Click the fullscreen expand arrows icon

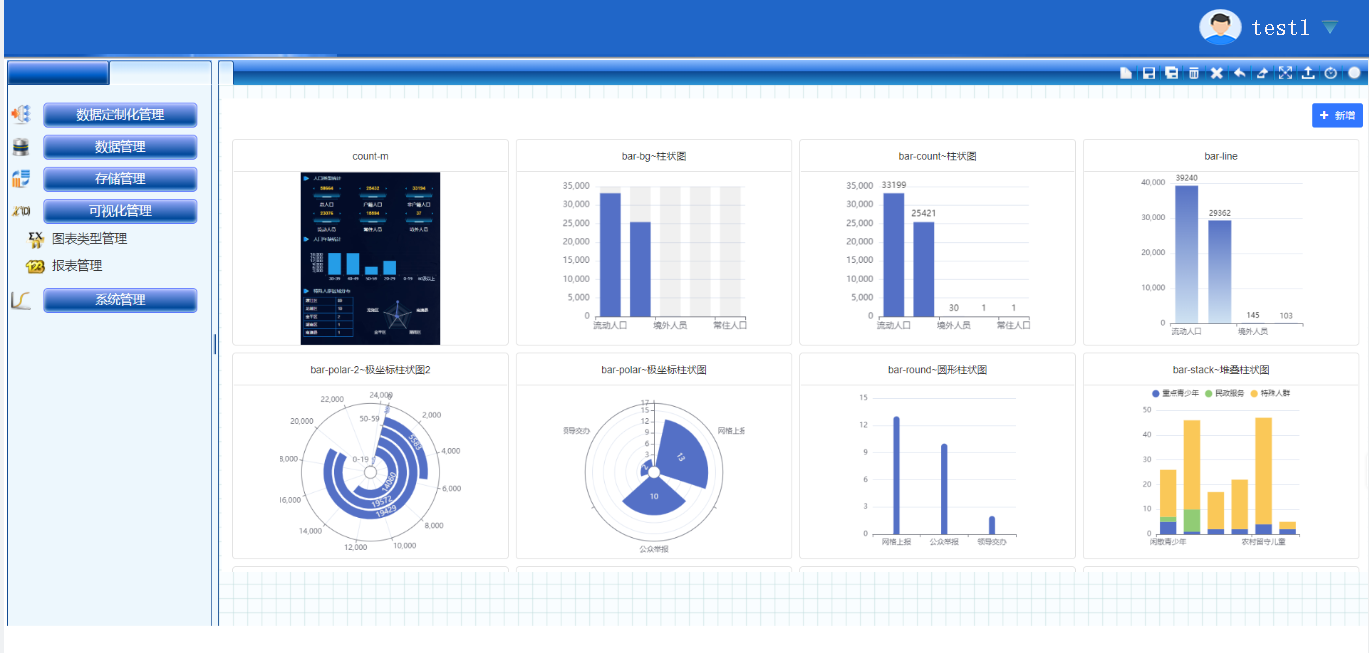tap(1286, 73)
